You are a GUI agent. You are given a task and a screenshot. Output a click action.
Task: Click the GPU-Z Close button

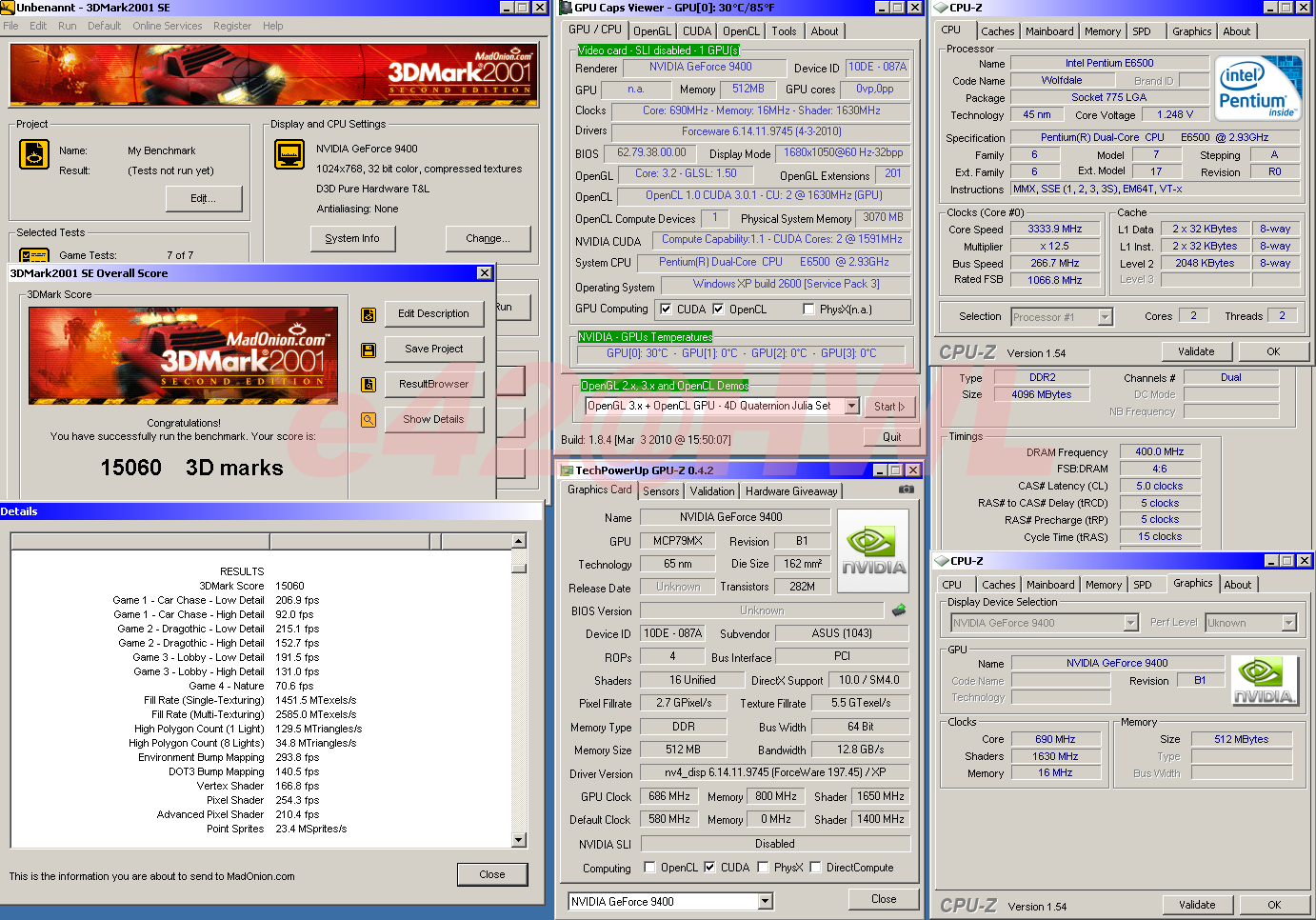click(x=884, y=899)
